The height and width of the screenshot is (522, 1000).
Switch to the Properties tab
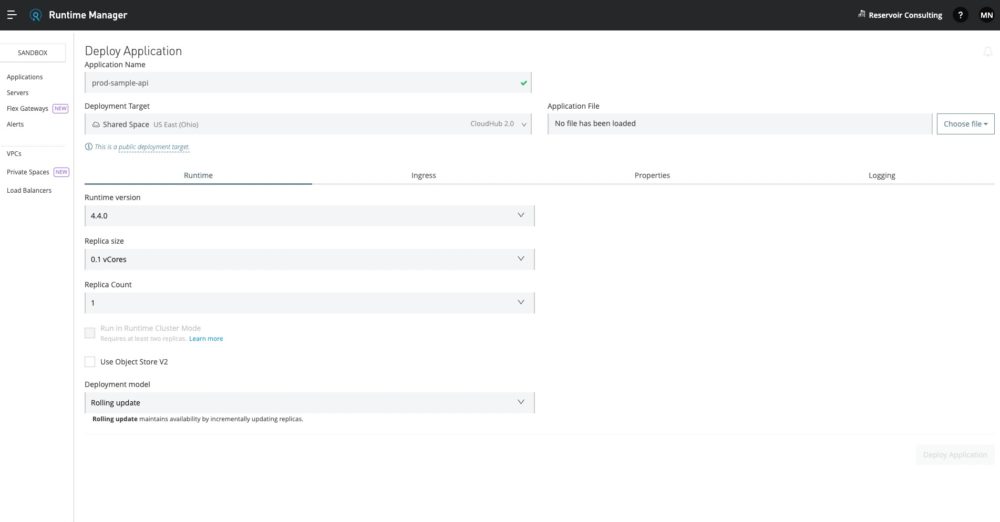point(652,175)
